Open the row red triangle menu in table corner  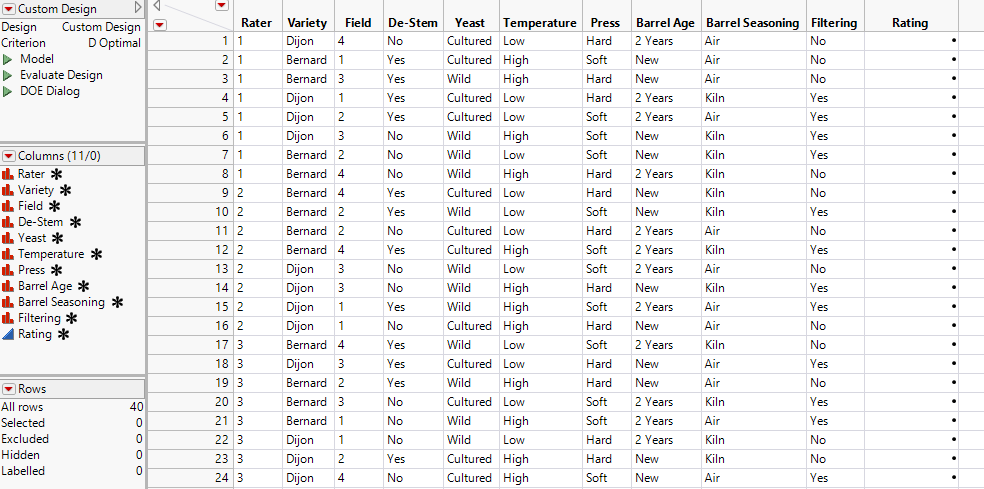[160, 24]
